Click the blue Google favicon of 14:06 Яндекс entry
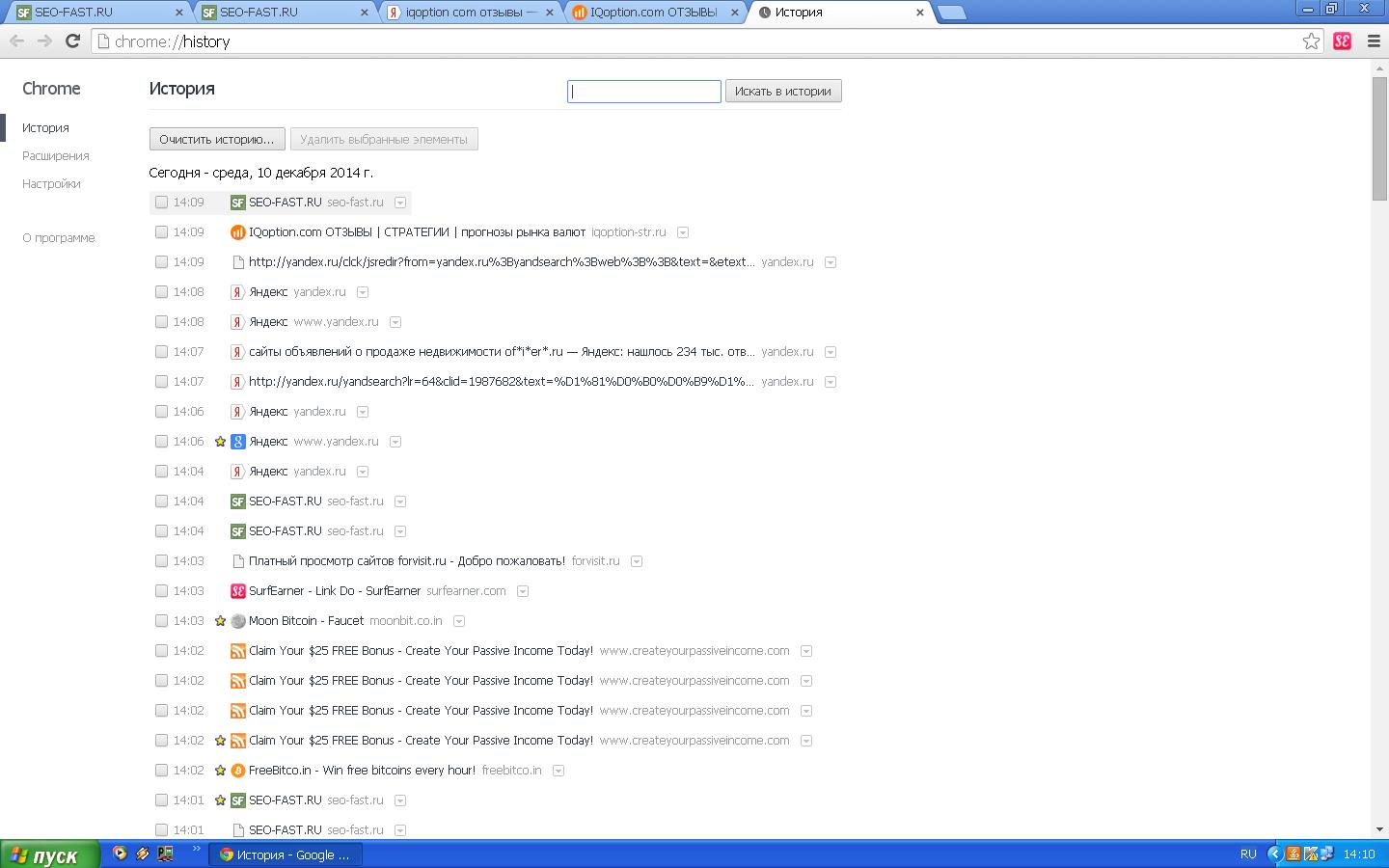Screen dimensions: 1389x868 (237, 442)
